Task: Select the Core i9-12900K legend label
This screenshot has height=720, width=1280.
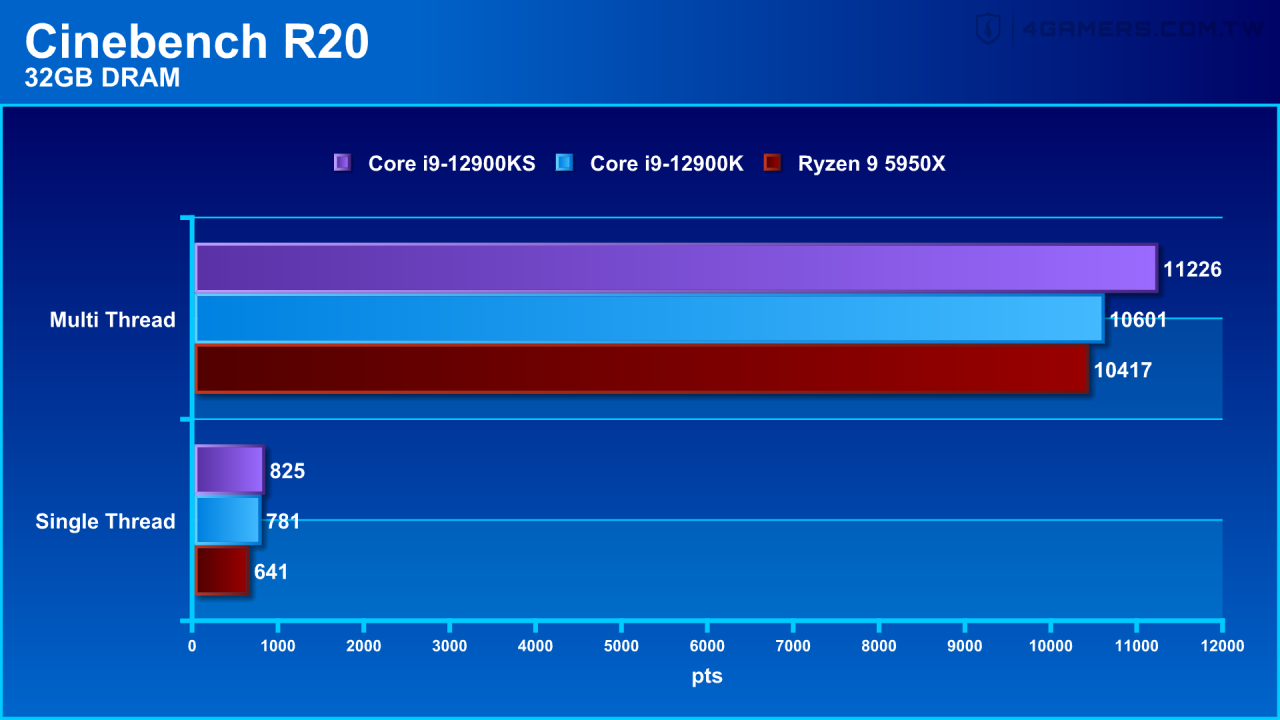Action: coord(667,163)
